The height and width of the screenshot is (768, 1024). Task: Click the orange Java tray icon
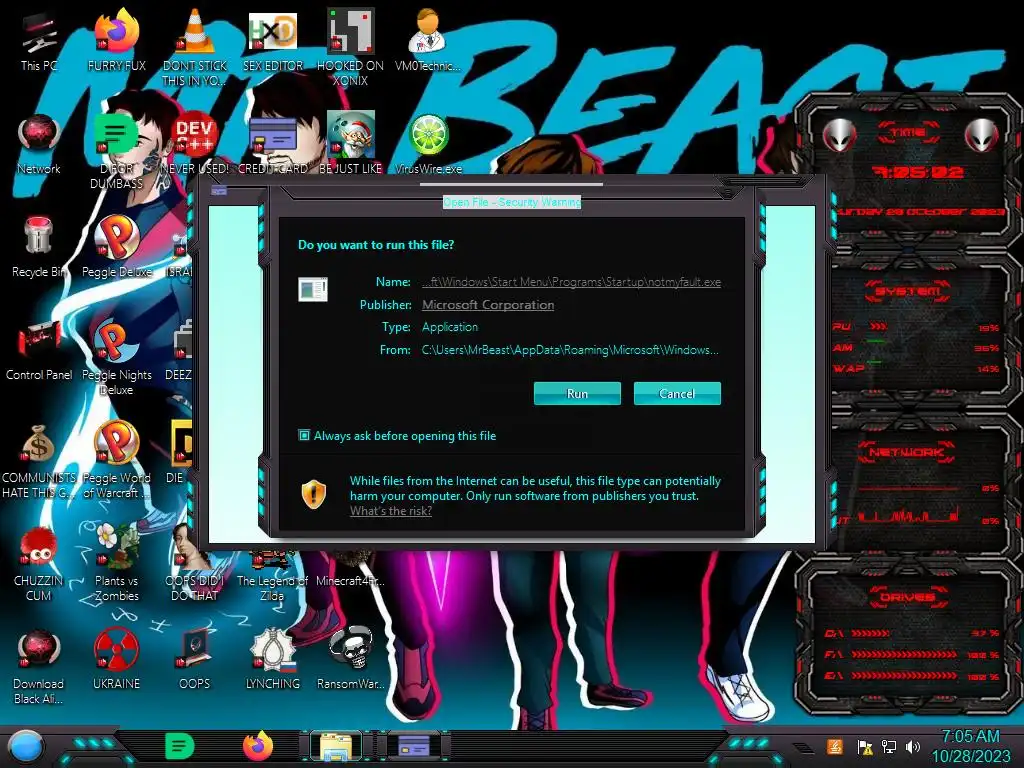point(835,747)
